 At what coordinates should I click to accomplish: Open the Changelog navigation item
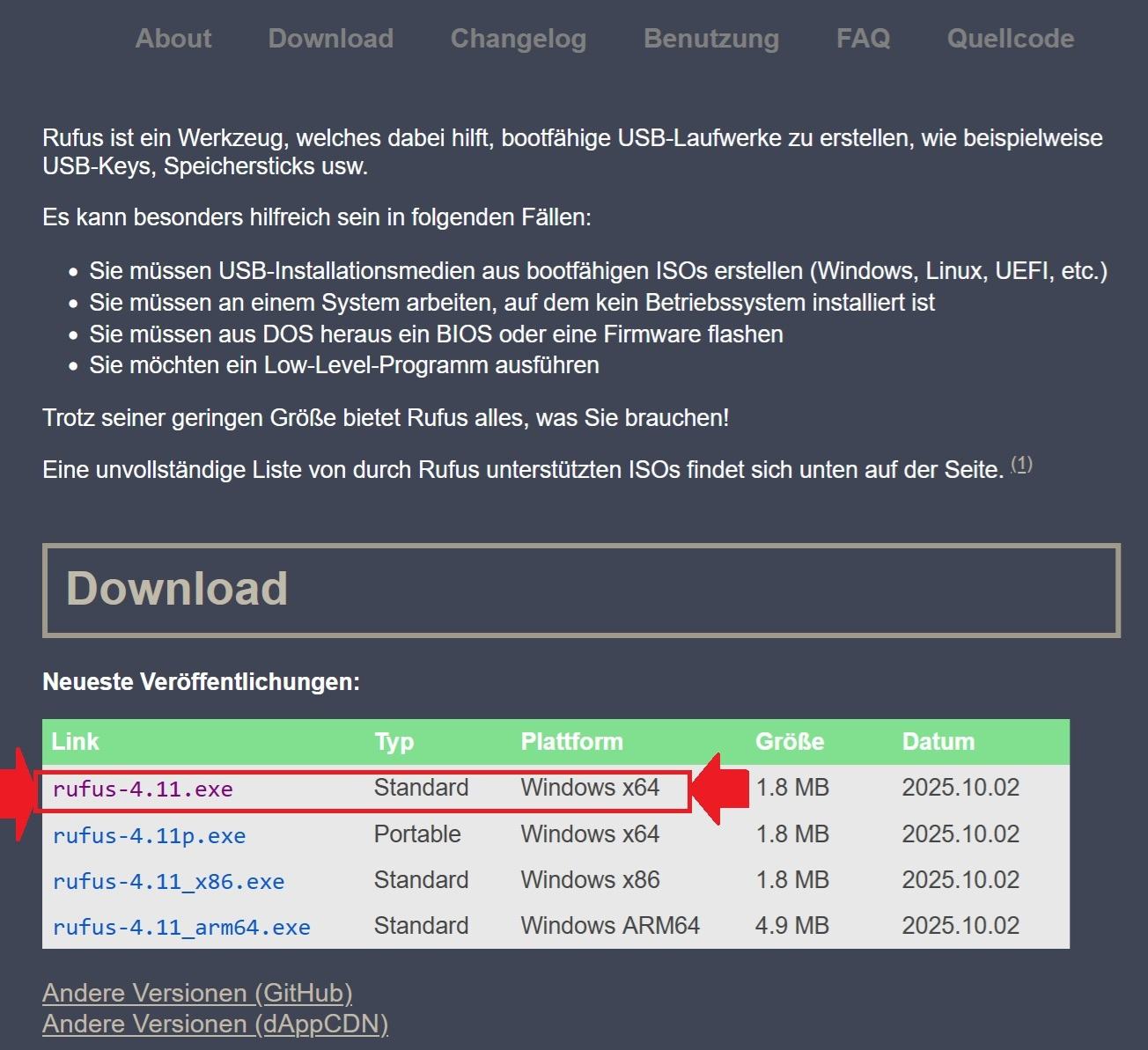(x=518, y=39)
